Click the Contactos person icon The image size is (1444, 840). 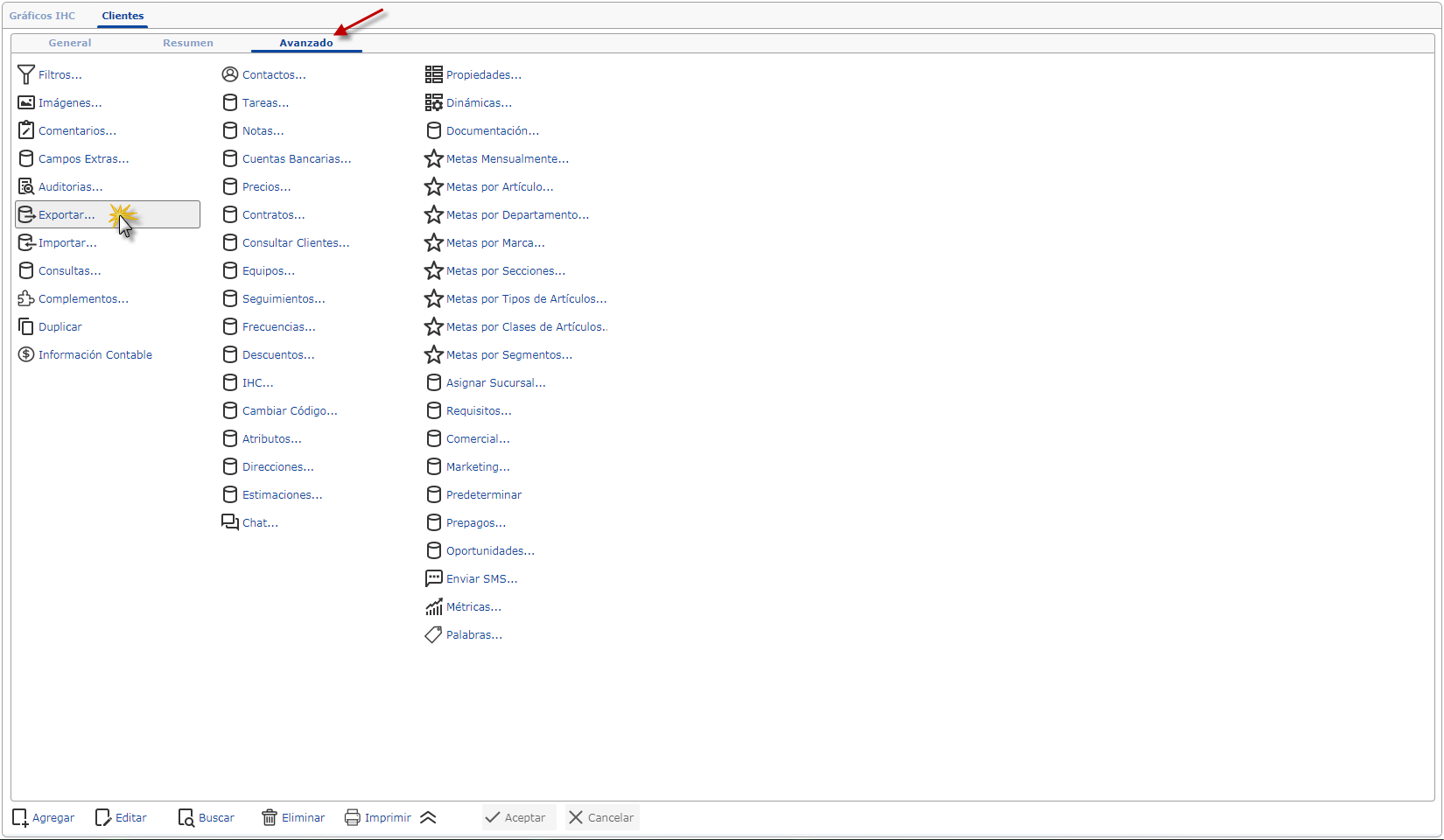230,74
